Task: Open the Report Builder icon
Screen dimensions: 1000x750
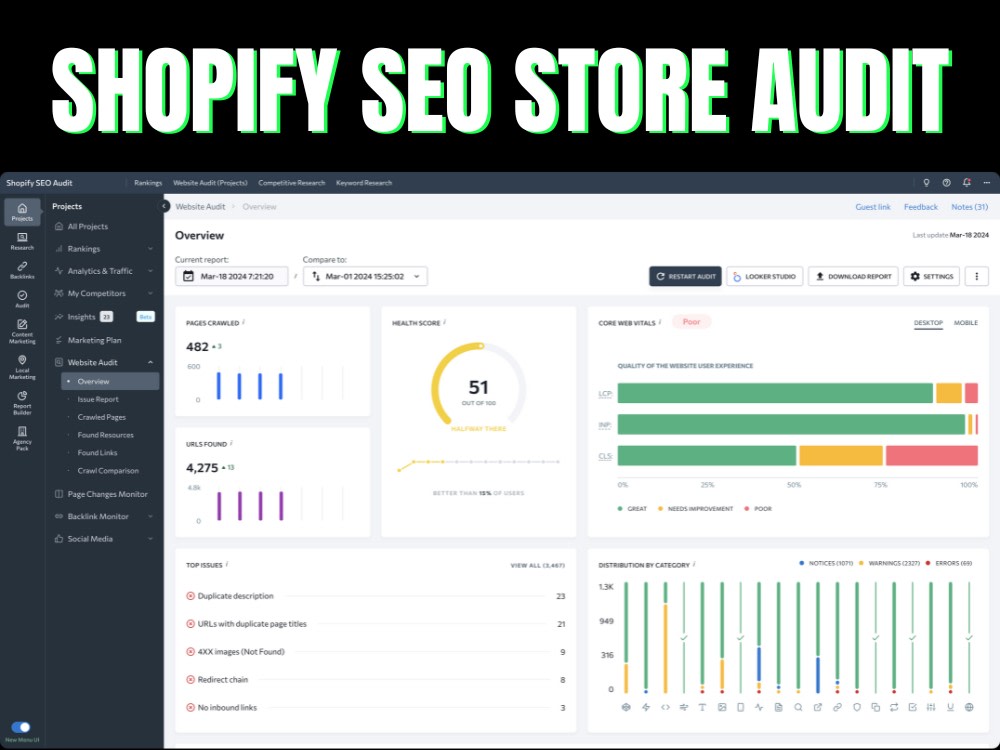Action: (22, 403)
